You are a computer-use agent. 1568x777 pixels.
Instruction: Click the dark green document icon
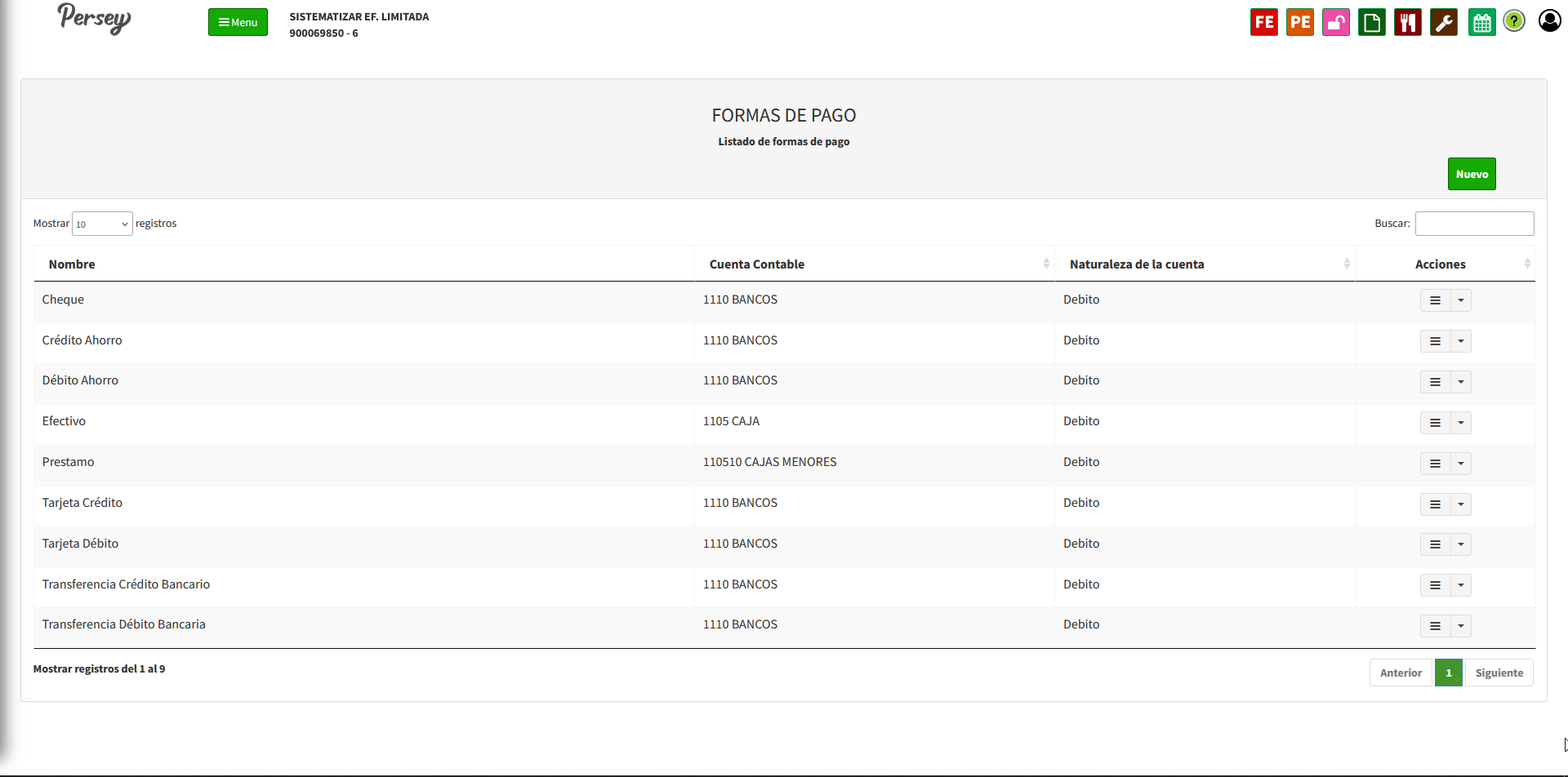click(x=1371, y=22)
